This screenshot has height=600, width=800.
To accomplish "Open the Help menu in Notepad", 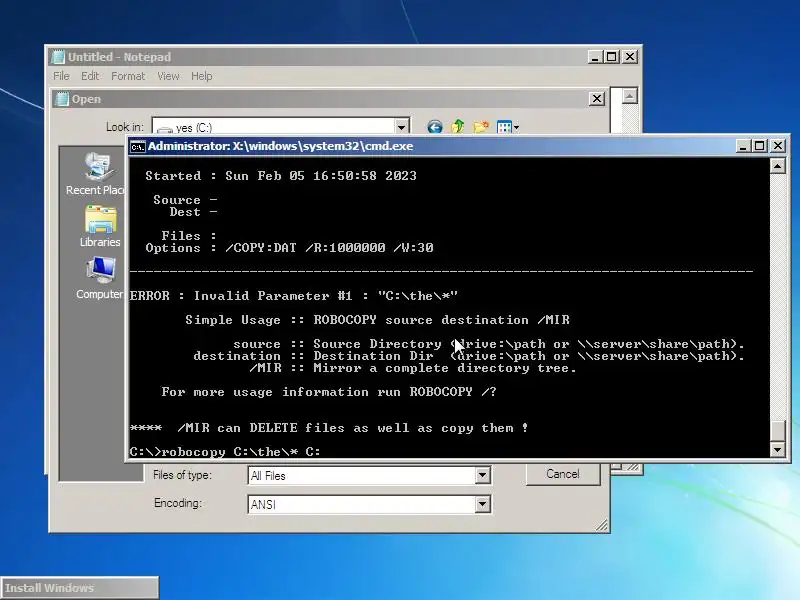I will pos(202,76).
